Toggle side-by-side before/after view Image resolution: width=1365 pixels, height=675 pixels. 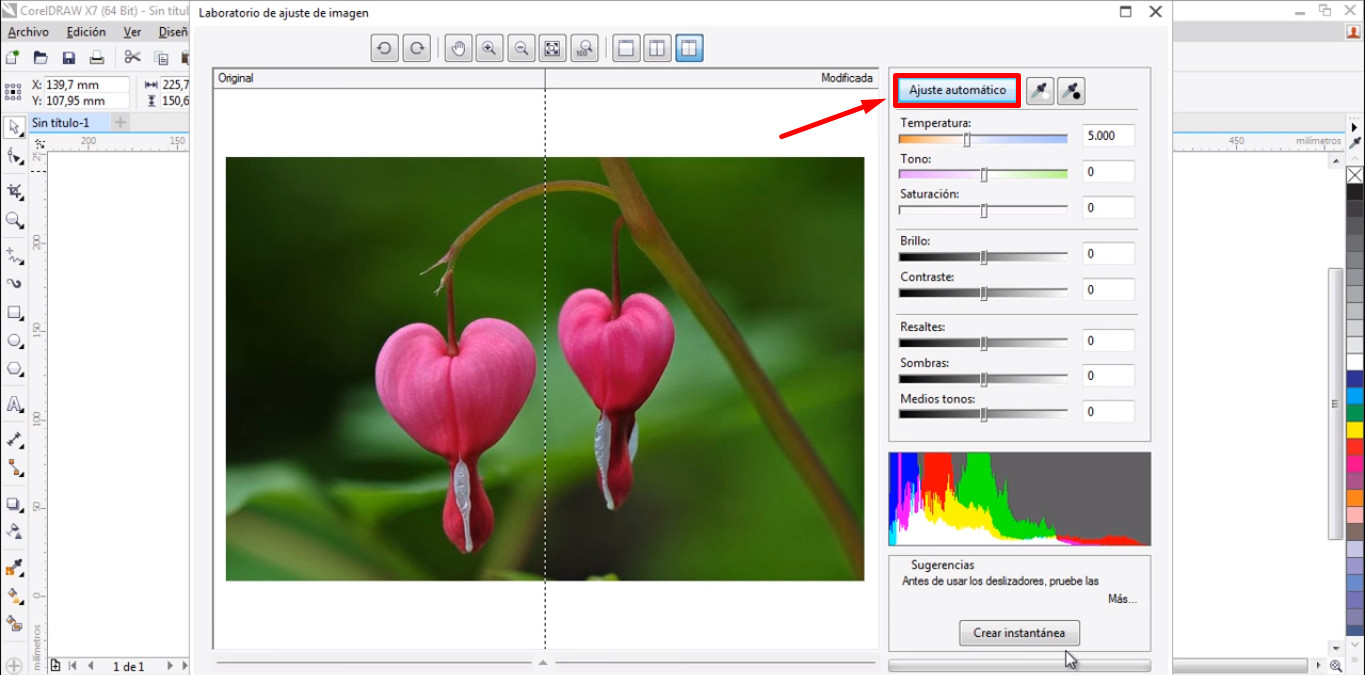656,48
